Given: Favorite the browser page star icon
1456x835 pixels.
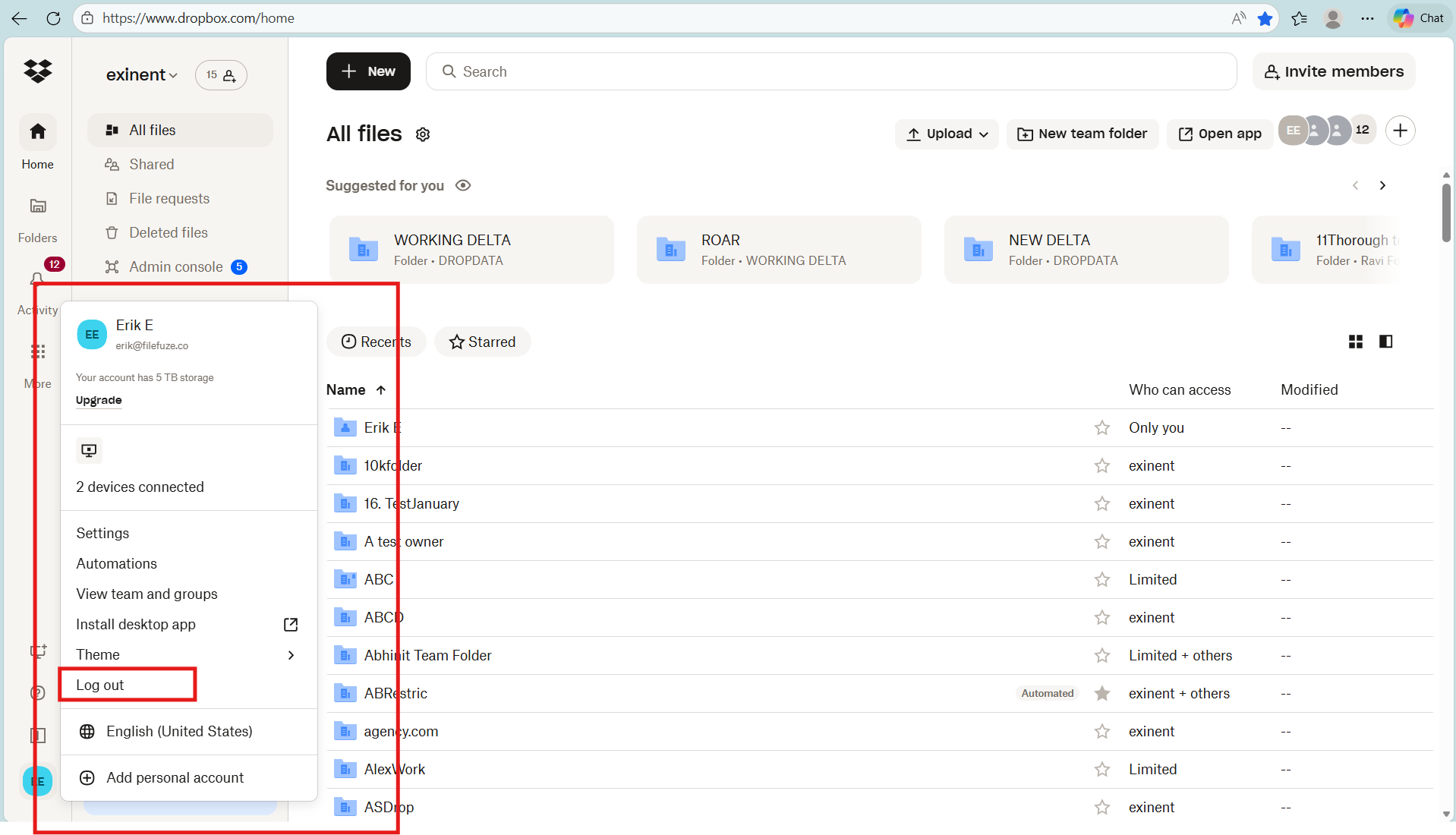Looking at the screenshot, I should coord(1265,18).
